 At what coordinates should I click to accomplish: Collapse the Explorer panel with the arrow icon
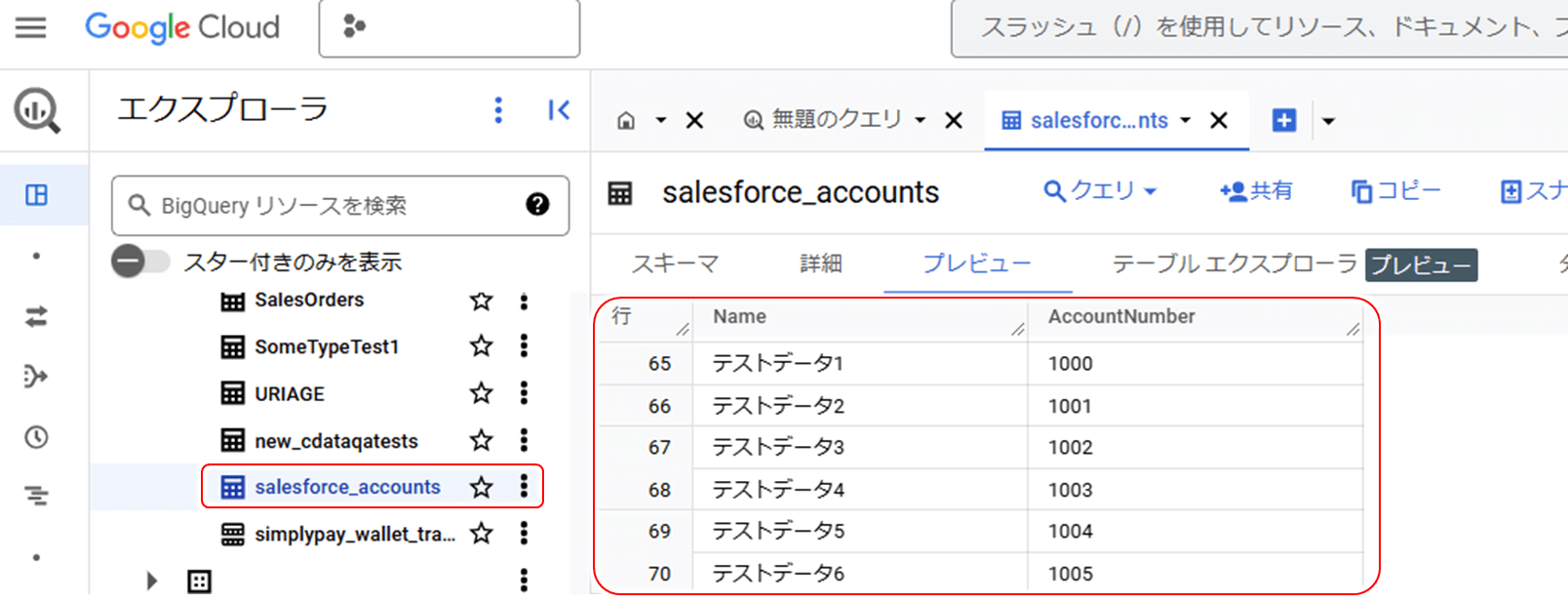coord(559,110)
